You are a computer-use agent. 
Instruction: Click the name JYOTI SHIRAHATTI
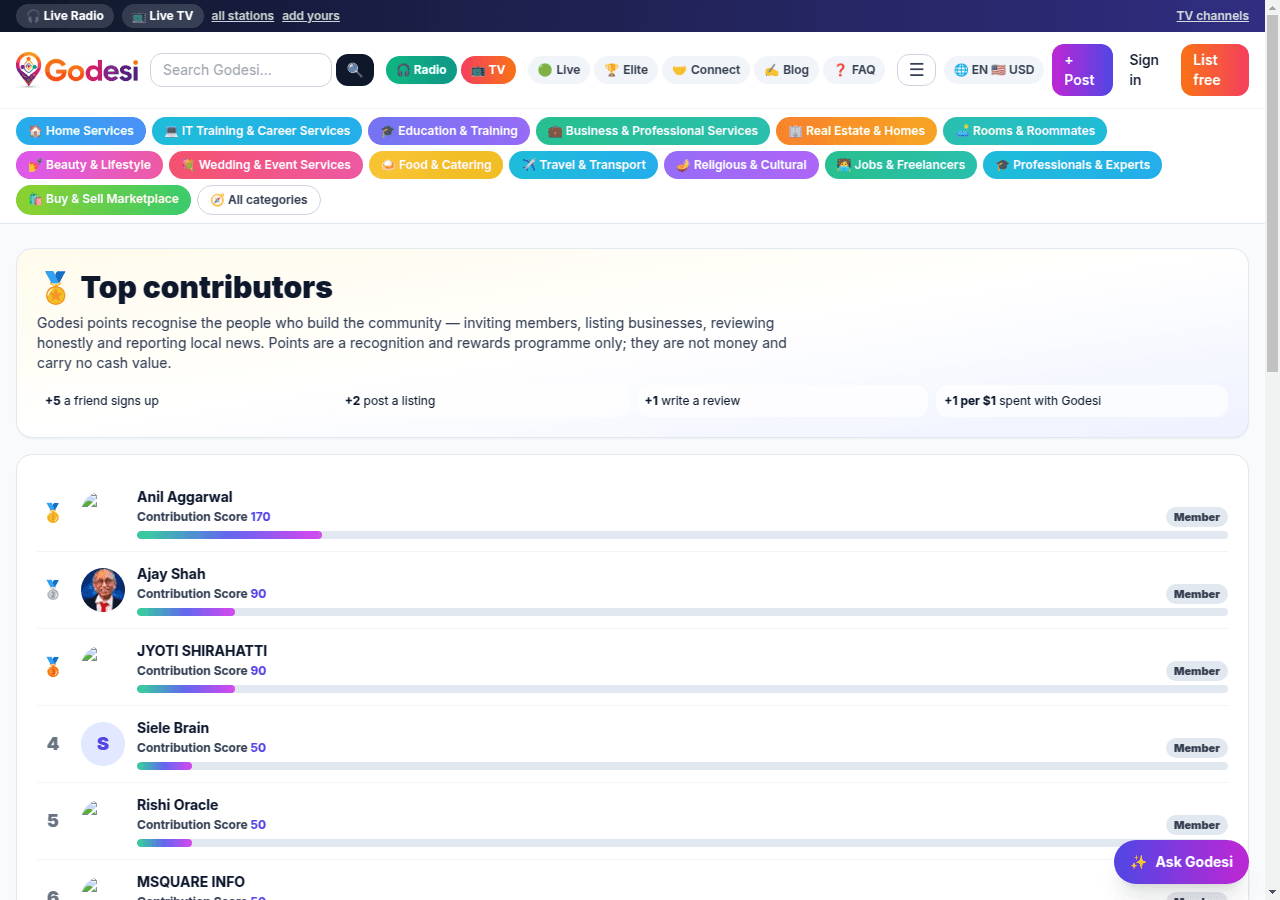(202, 651)
